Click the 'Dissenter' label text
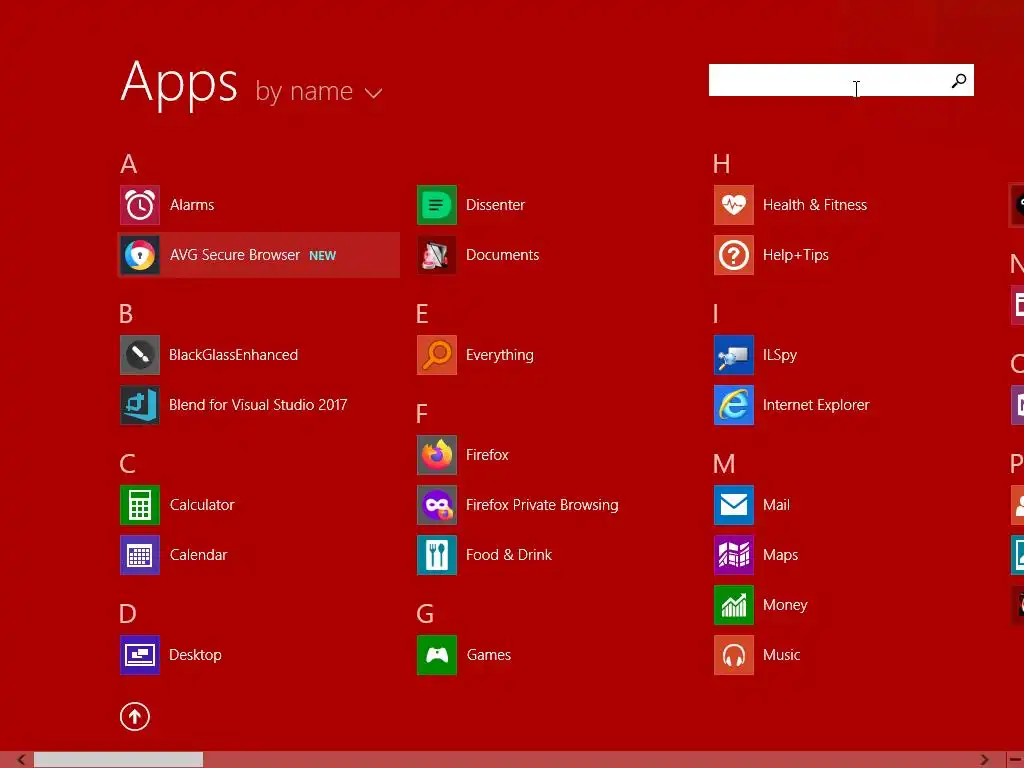This screenshot has width=1024, height=768. [x=495, y=205]
